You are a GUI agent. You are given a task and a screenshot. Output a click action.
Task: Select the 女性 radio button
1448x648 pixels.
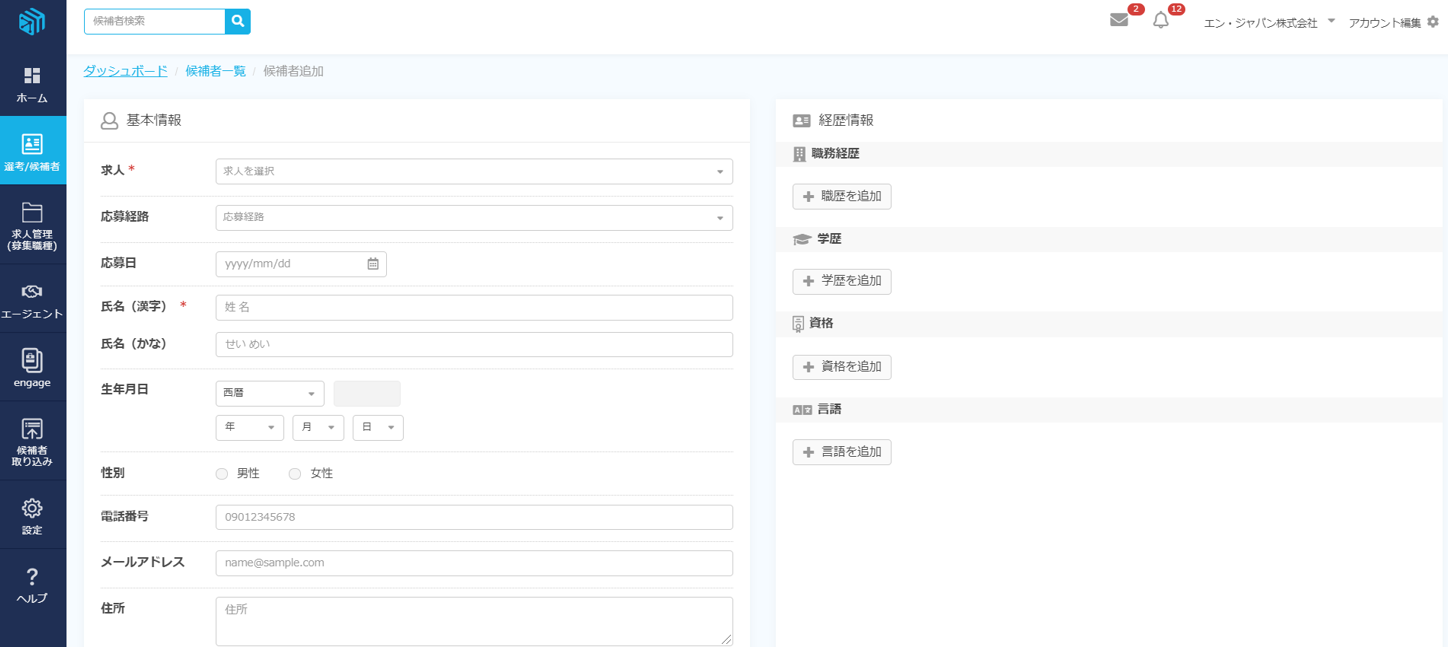295,474
